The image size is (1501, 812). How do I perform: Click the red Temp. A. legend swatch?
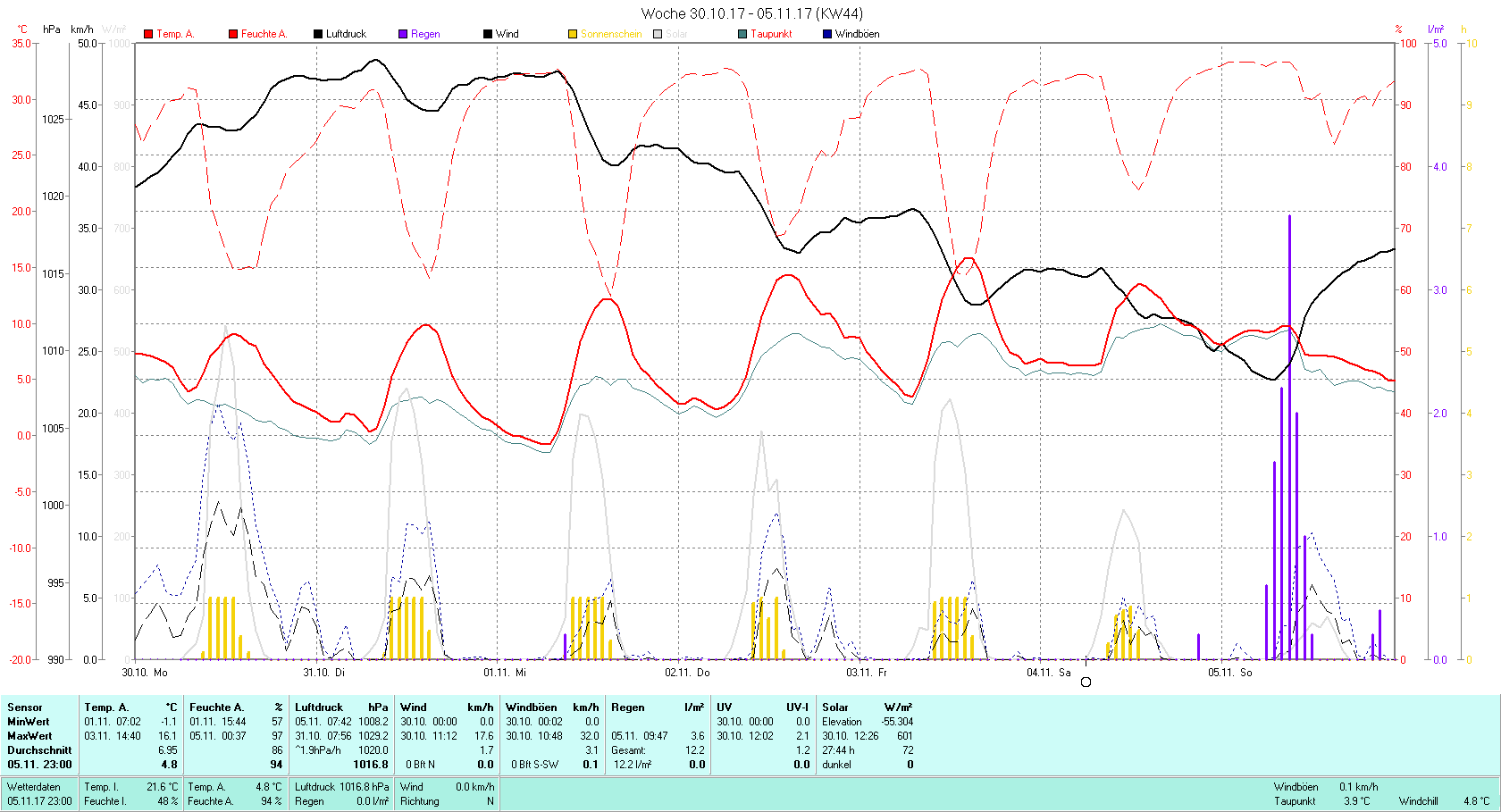148,34
